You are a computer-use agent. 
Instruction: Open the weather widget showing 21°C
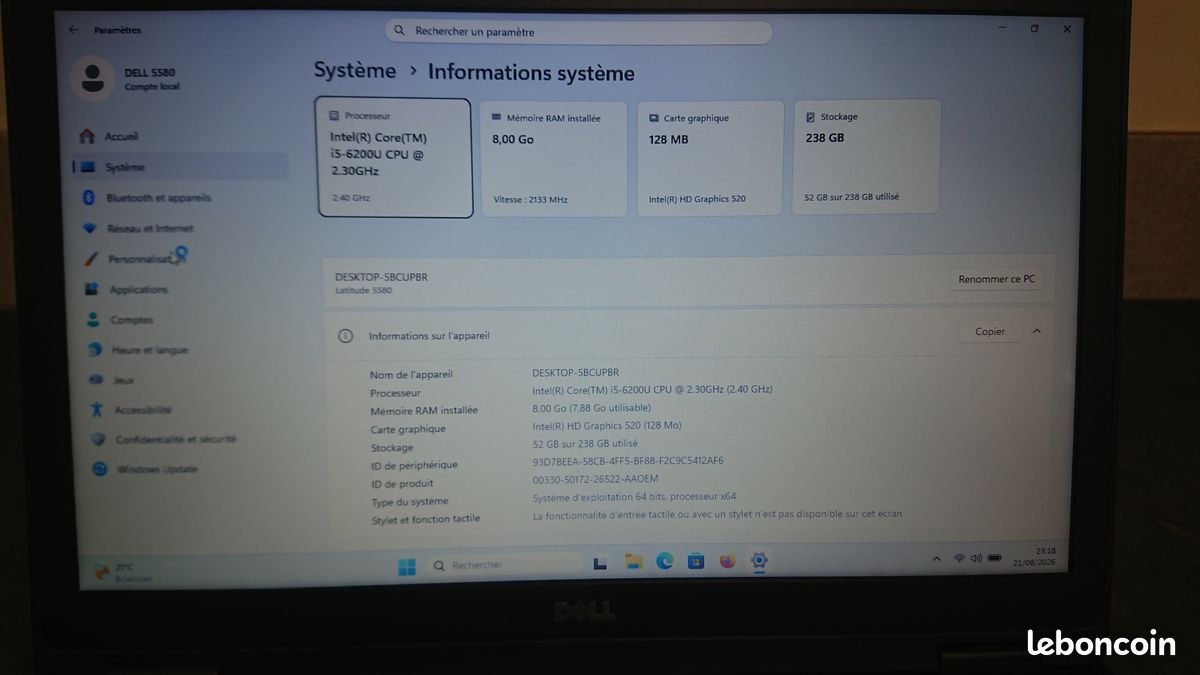(x=120, y=572)
